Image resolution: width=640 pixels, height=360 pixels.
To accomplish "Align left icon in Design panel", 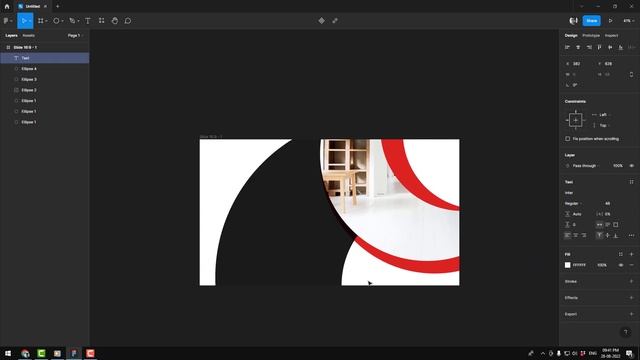I will 567,47.
